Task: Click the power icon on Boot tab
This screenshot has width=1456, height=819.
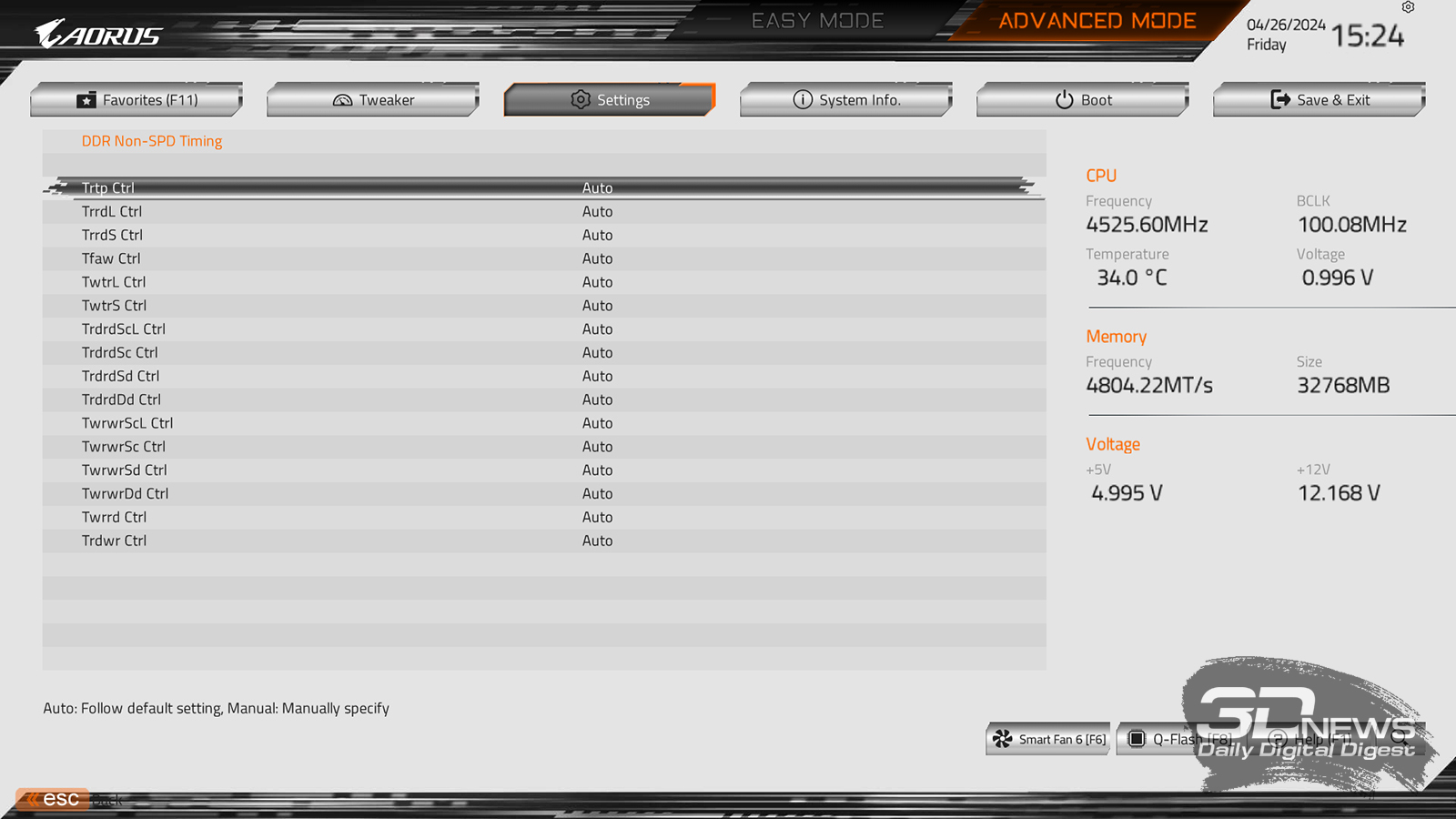Action: 1065,100
